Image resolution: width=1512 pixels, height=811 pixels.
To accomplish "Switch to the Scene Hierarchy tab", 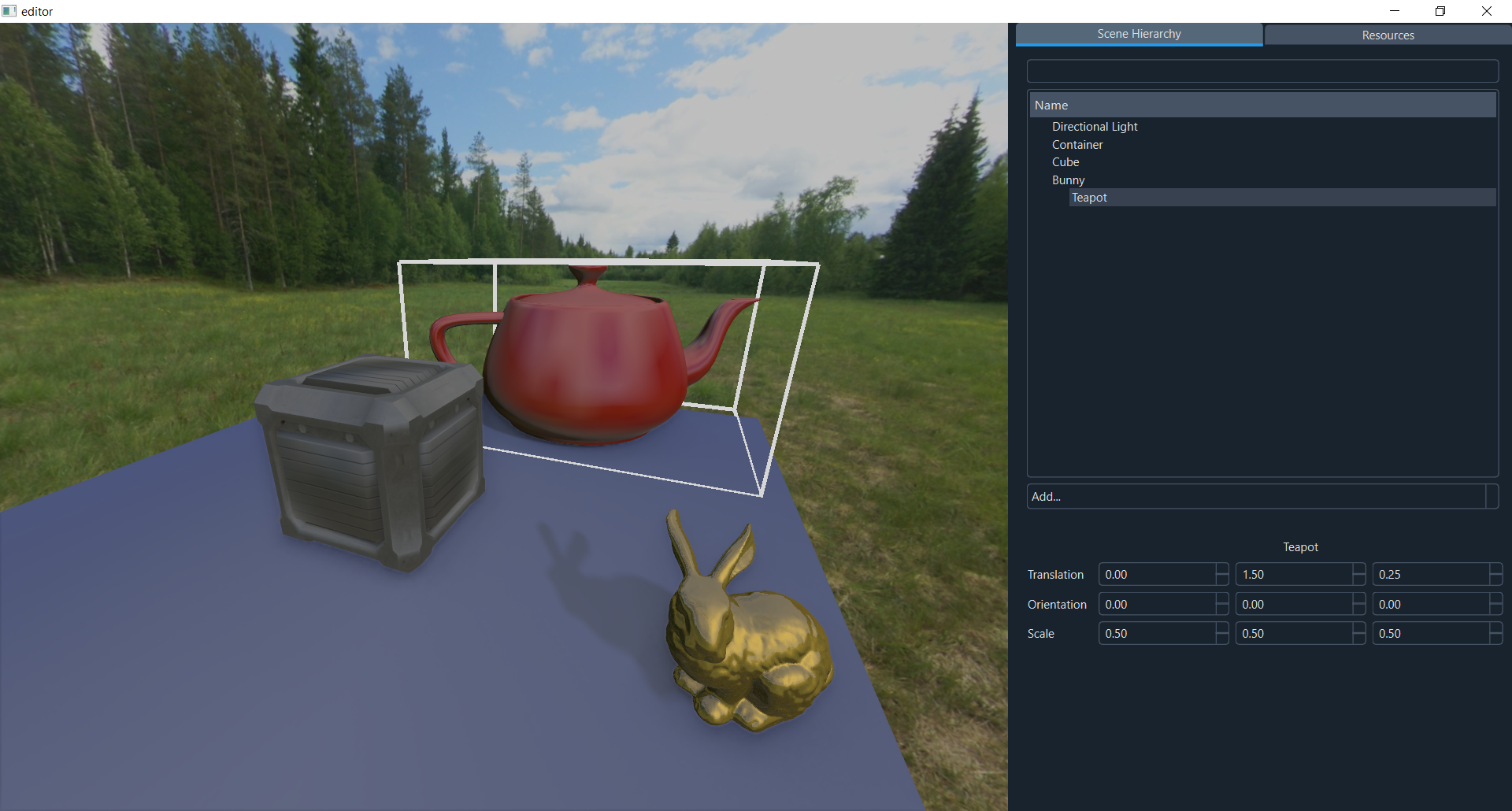I will coord(1139,34).
